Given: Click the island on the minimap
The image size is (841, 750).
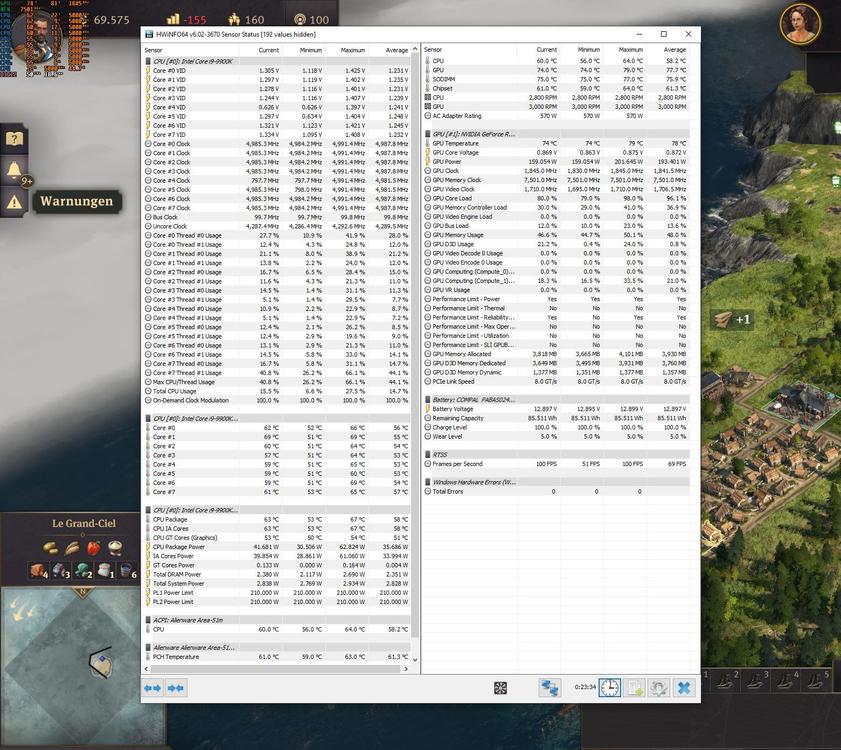Looking at the screenshot, I should (100, 662).
